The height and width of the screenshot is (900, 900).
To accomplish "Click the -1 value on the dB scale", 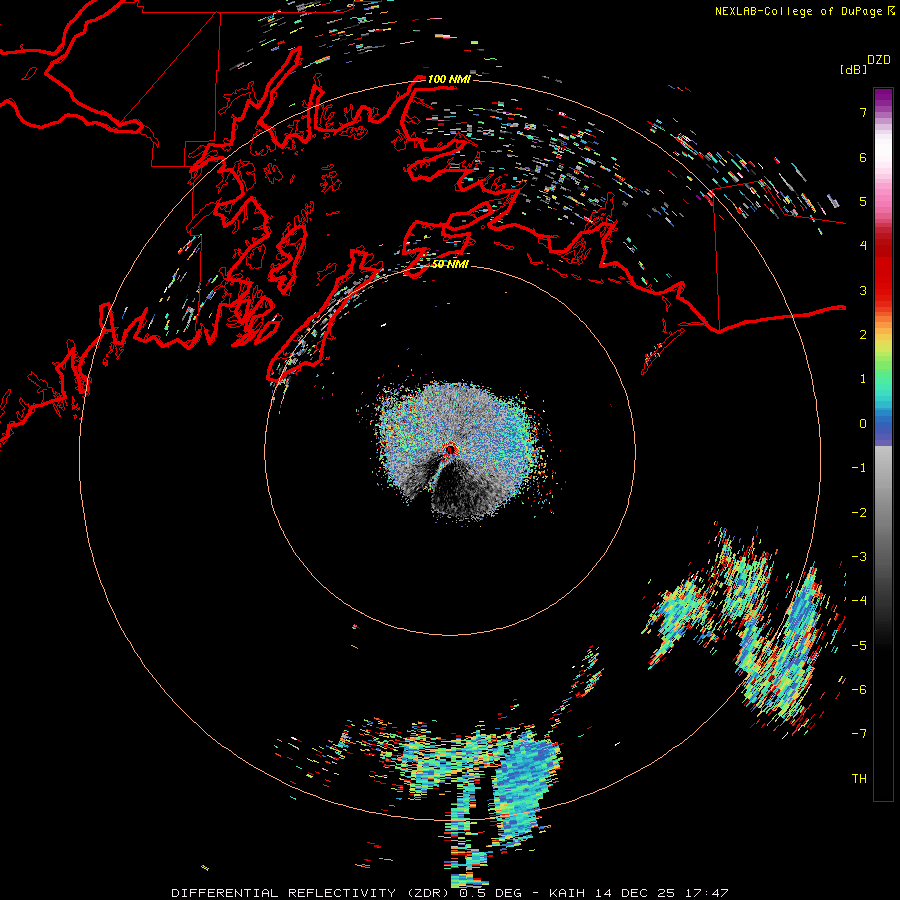I will 859,468.
